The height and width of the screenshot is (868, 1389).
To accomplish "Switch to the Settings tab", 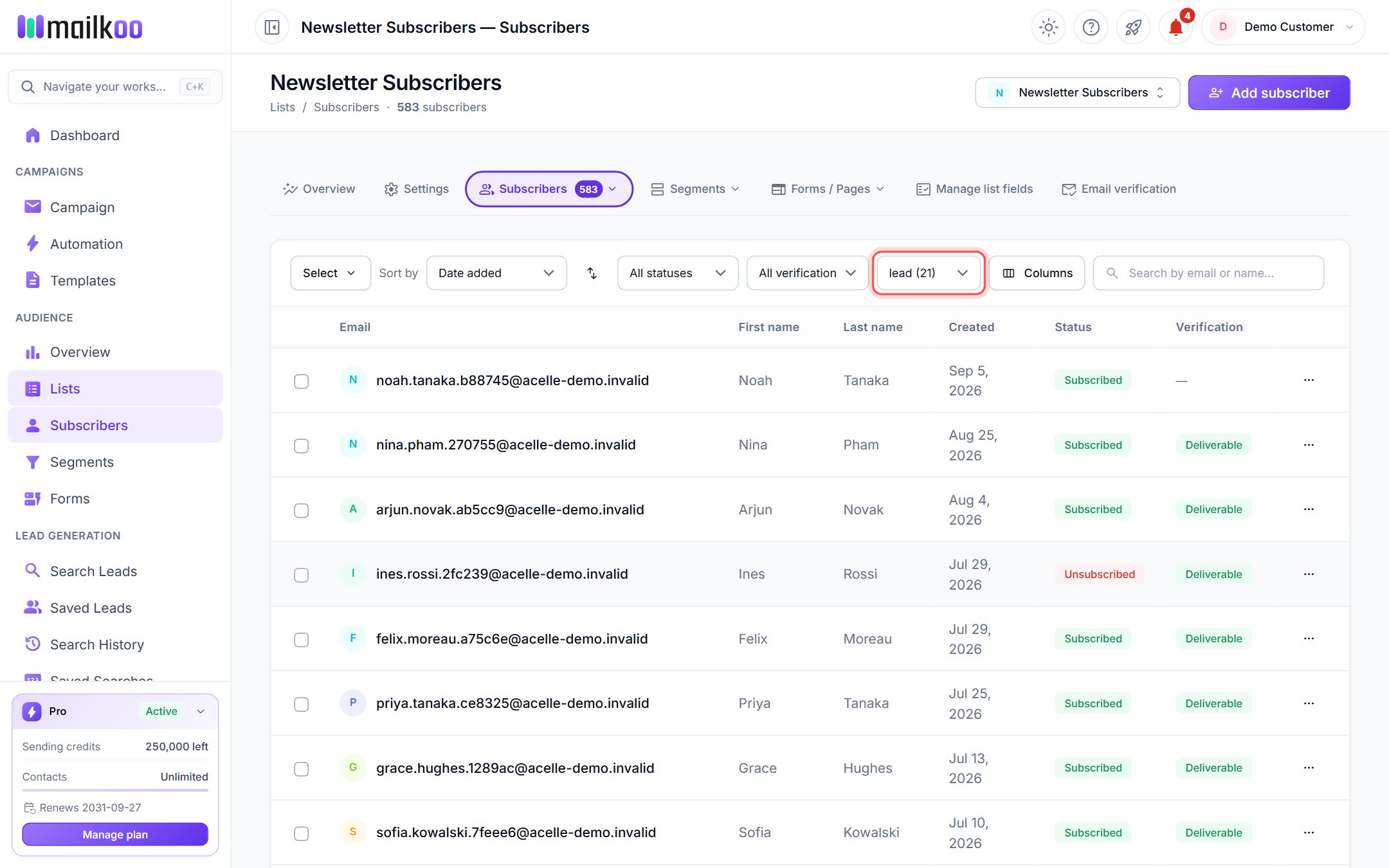I will pos(417,189).
